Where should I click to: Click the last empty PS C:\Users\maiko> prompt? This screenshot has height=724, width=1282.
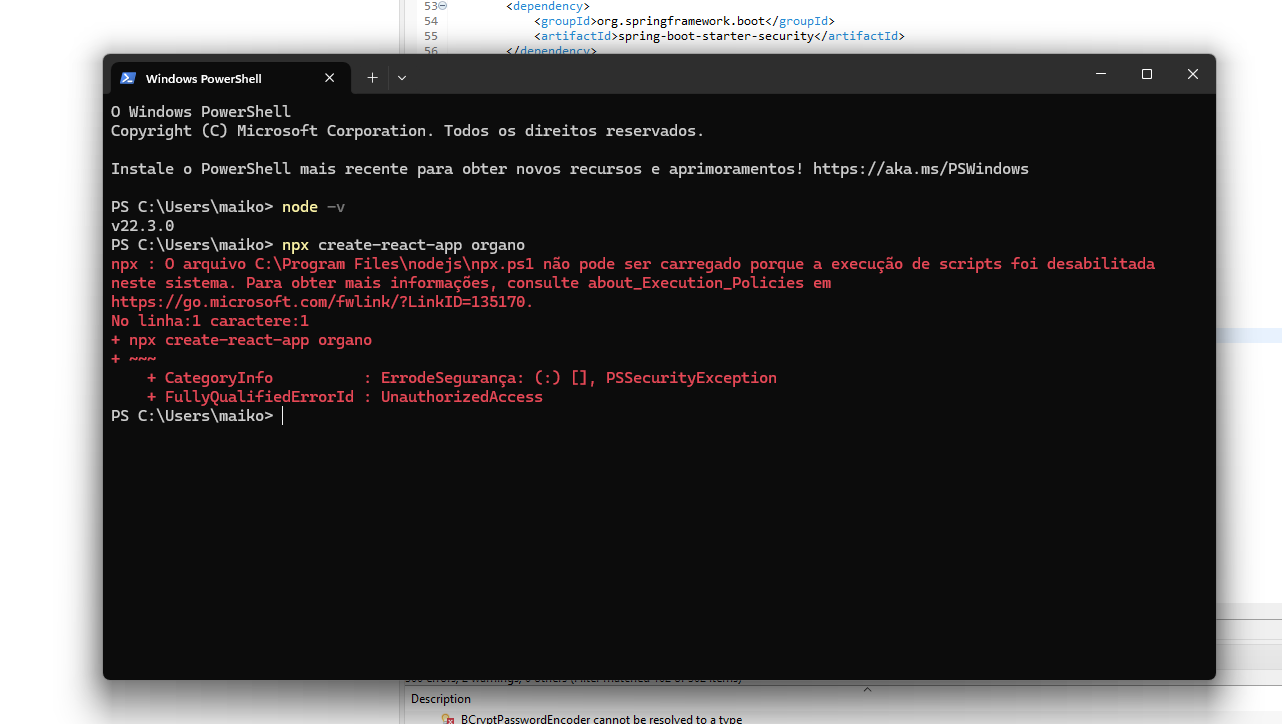192,416
